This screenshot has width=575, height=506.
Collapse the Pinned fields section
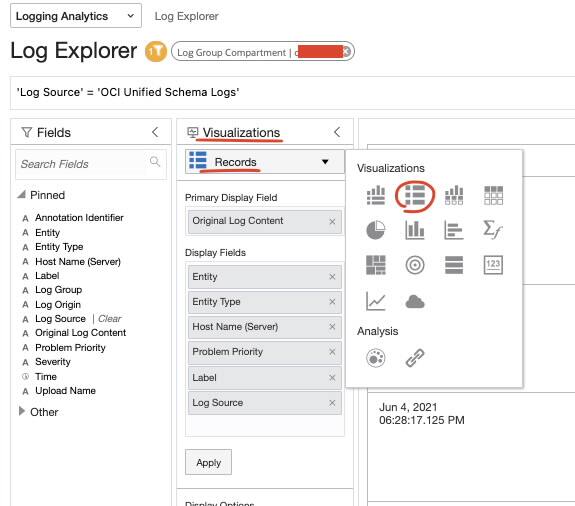[x=22, y=194]
